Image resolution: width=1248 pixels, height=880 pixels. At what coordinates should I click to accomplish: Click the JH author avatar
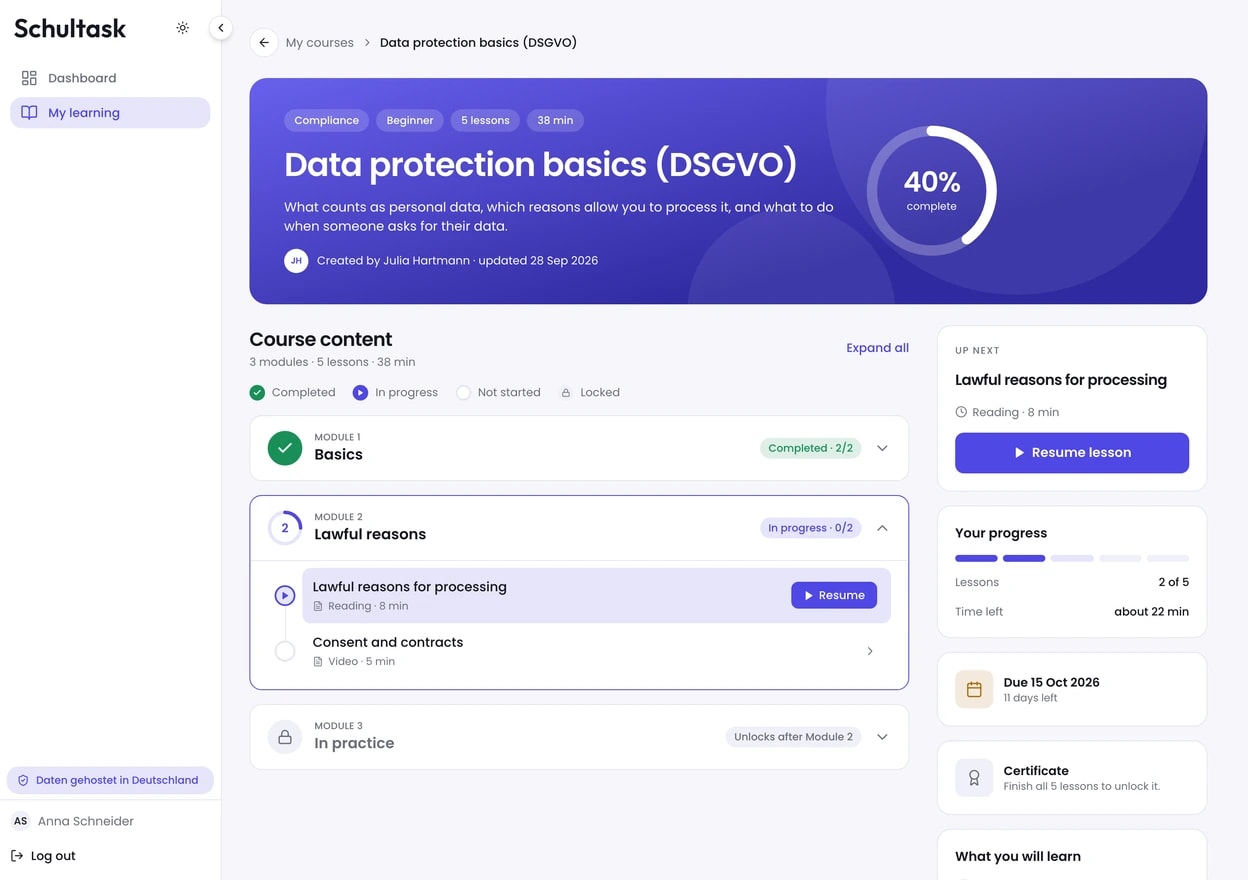pyautogui.click(x=296, y=260)
